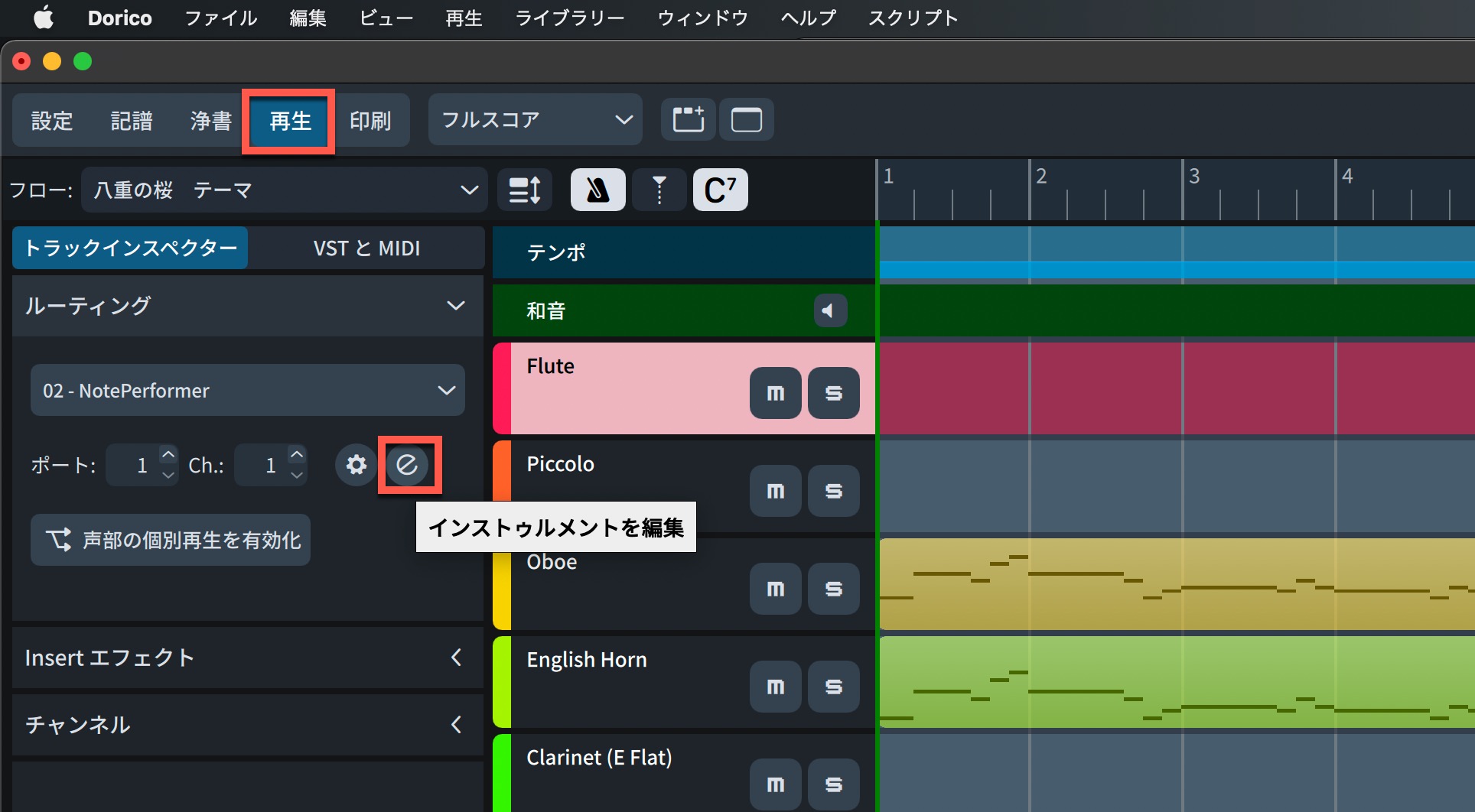Click bar 2 on the ruler
1475x812 pixels.
click(1041, 177)
